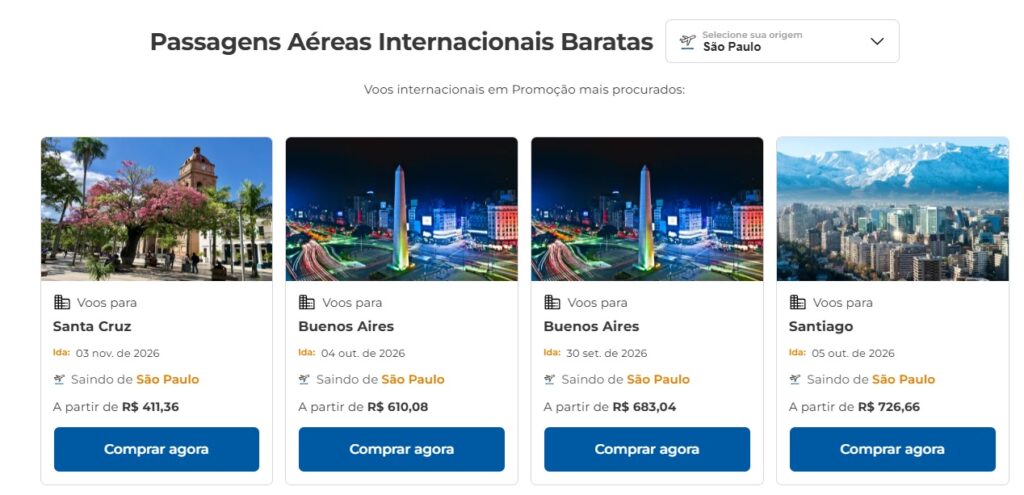Click building icon on R$ 683,04 Buenos Aires card

click(x=552, y=302)
